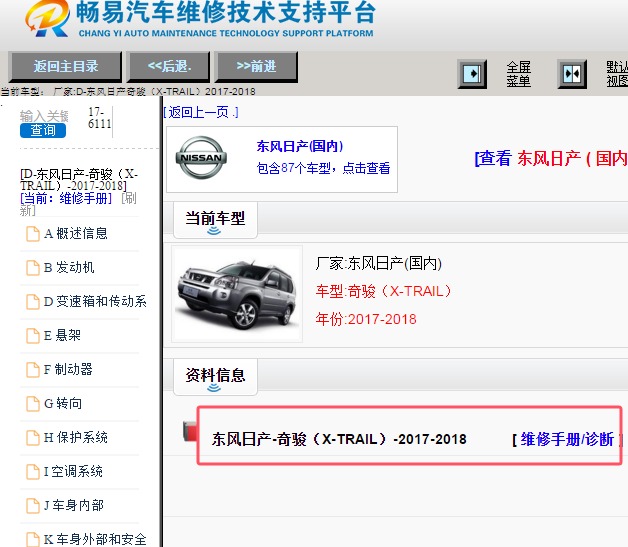Screen dimensions: 628x547
Task: Open the I 空调系统 tree item
Action: coord(73,471)
